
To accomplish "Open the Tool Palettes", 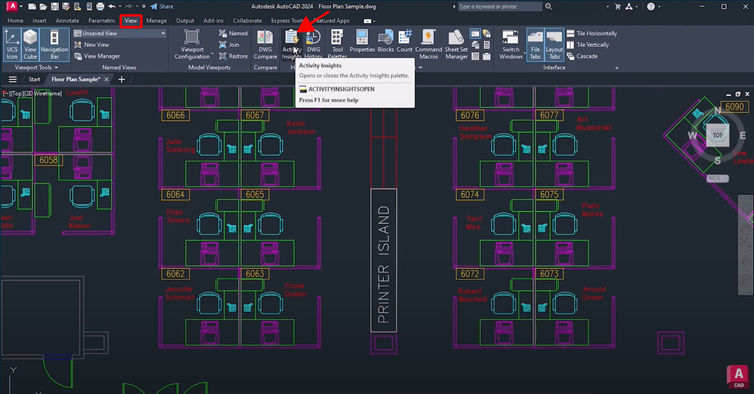I will coord(337,44).
